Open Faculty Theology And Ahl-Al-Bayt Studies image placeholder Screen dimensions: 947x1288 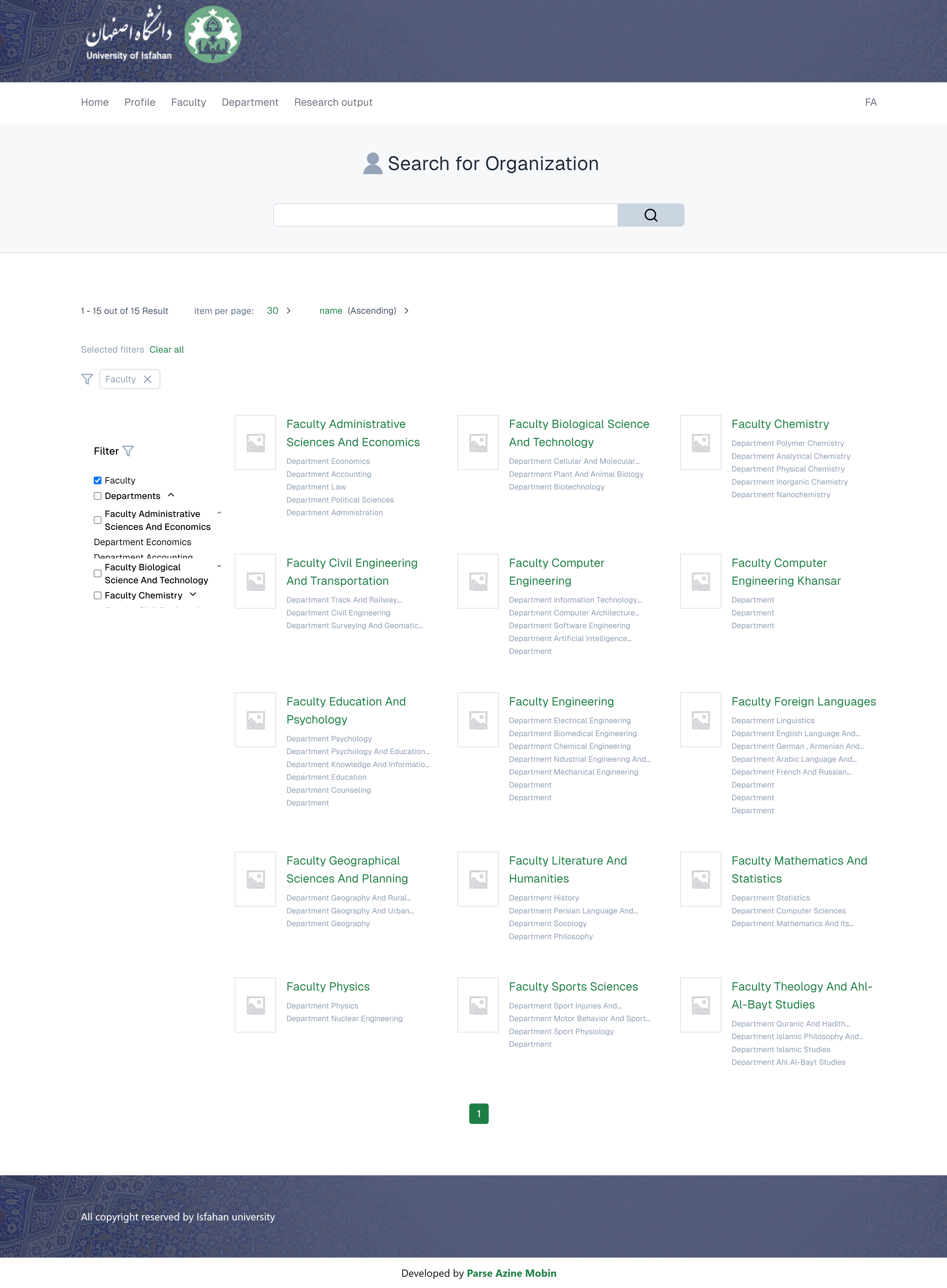coord(700,1005)
